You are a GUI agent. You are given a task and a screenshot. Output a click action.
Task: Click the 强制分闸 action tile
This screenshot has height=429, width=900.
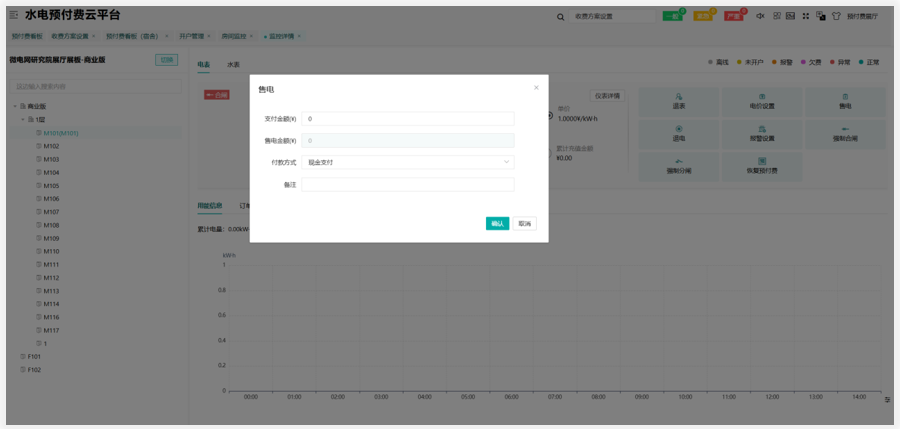(678, 167)
